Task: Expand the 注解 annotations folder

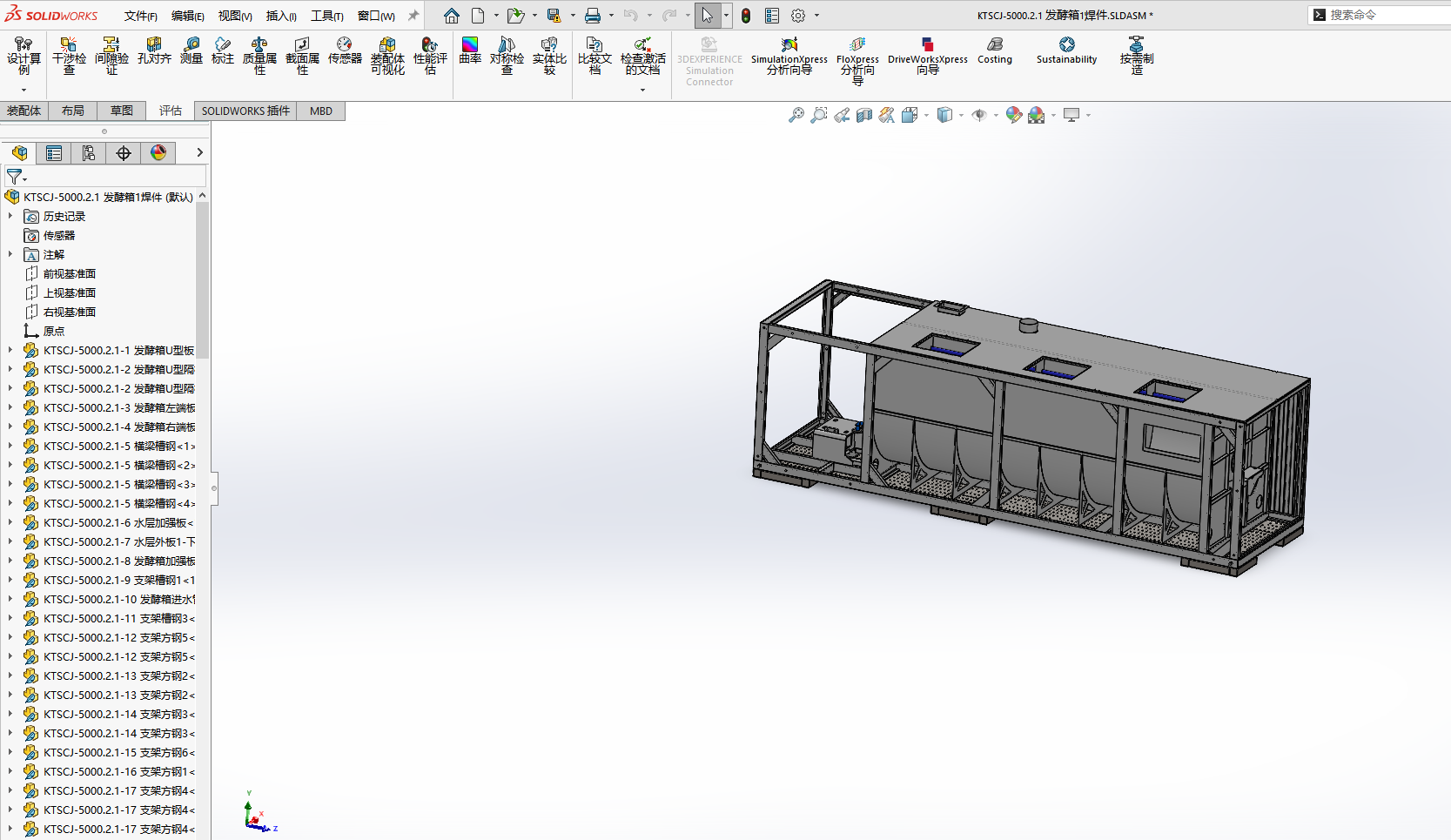Action: (x=10, y=254)
